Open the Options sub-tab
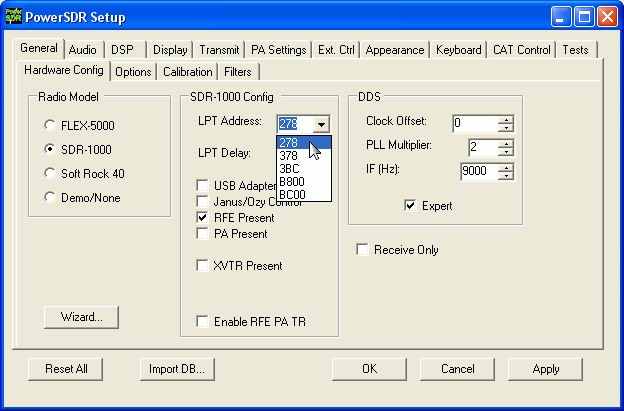 (133, 72)
